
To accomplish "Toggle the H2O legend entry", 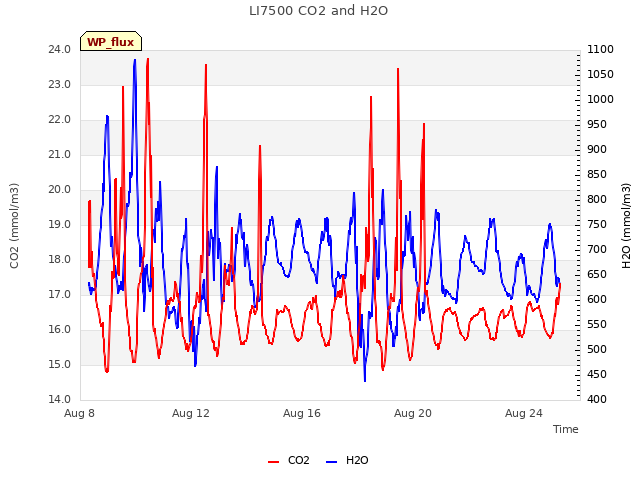I will click(347, 460).
